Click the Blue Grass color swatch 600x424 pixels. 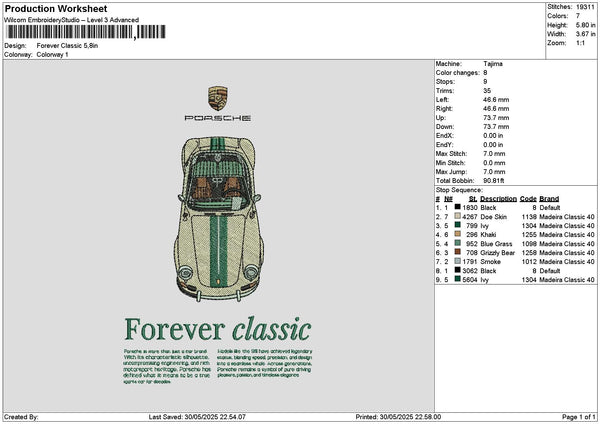tap(457, 243)
